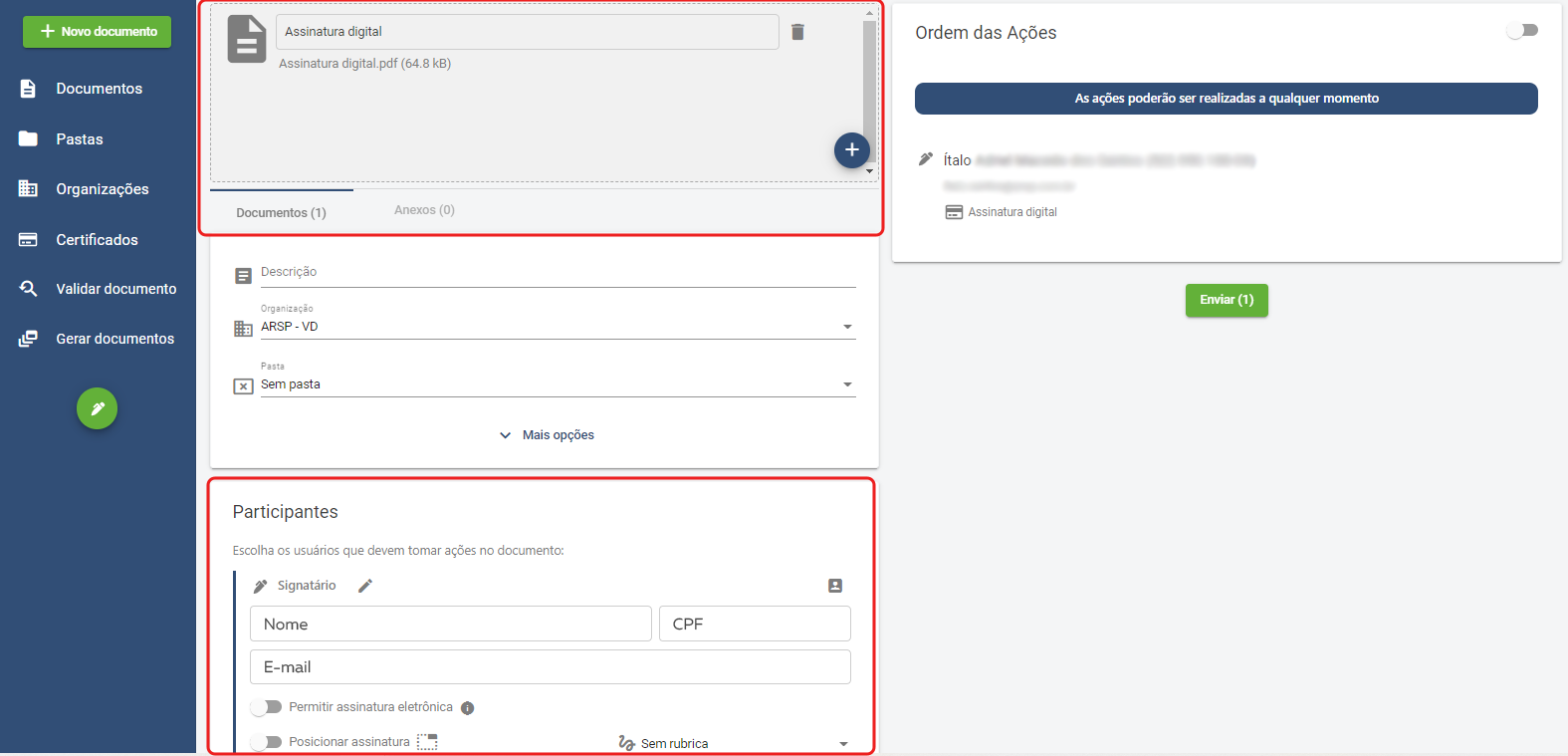Add another document with the plus button

click(x=852, y=150)
